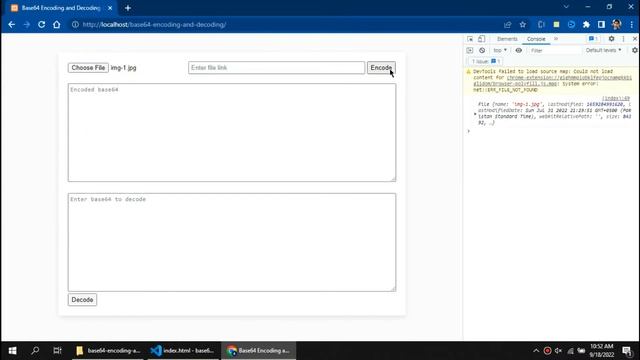640x360 pixels.
Task: Switch to the Console tab
Action: [536, 39]
